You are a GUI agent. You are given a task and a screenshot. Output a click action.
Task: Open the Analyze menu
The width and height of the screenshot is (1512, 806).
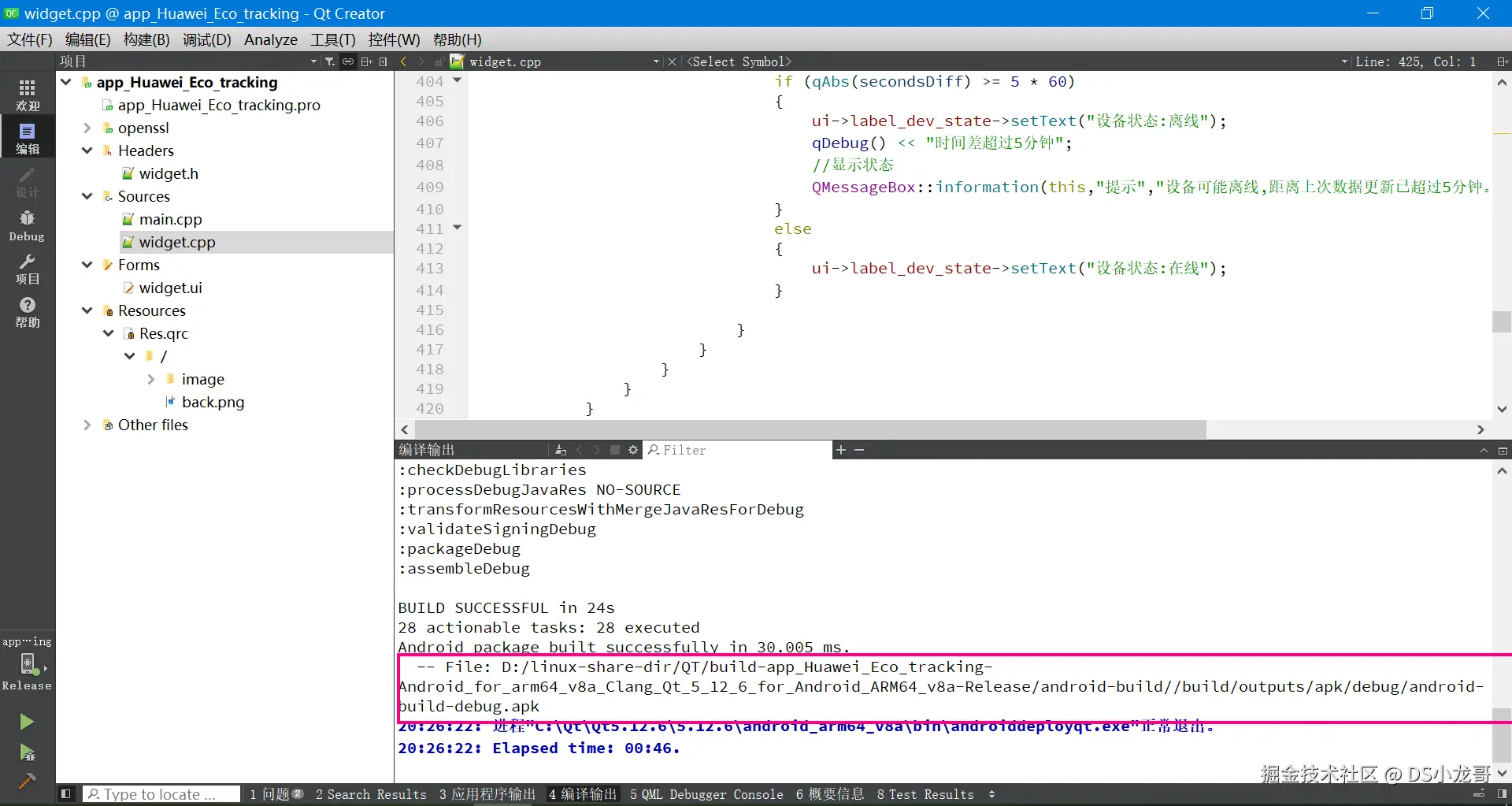click(x=271, y=39)
